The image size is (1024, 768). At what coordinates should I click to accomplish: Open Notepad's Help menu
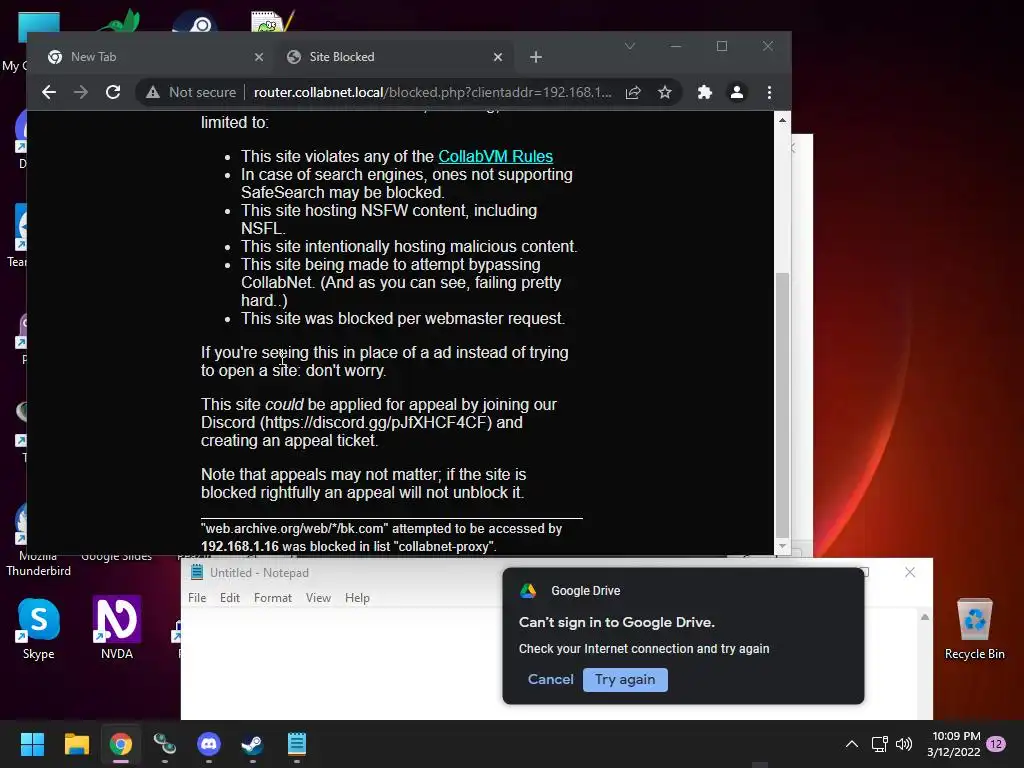click(357, 598)
